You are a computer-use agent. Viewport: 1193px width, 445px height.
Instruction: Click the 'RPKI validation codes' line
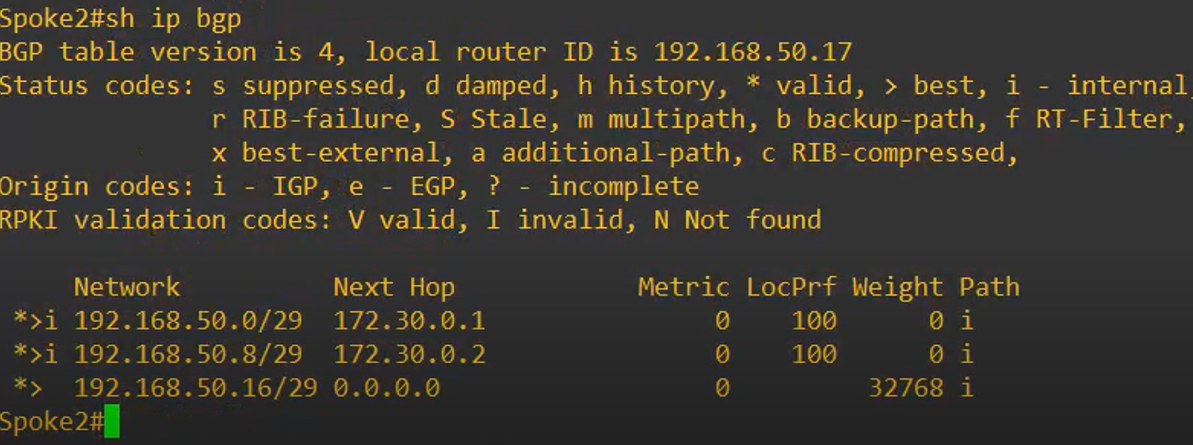click(411, 220)
